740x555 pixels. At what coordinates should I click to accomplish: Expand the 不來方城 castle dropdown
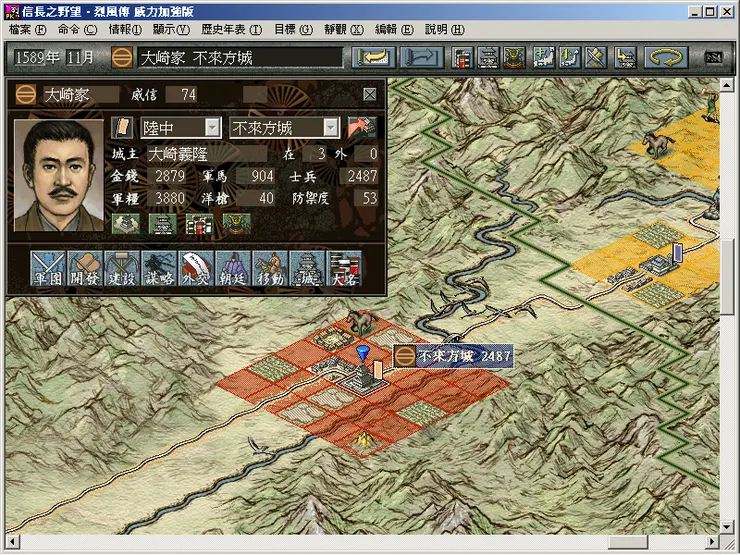[x=331, y=127]
